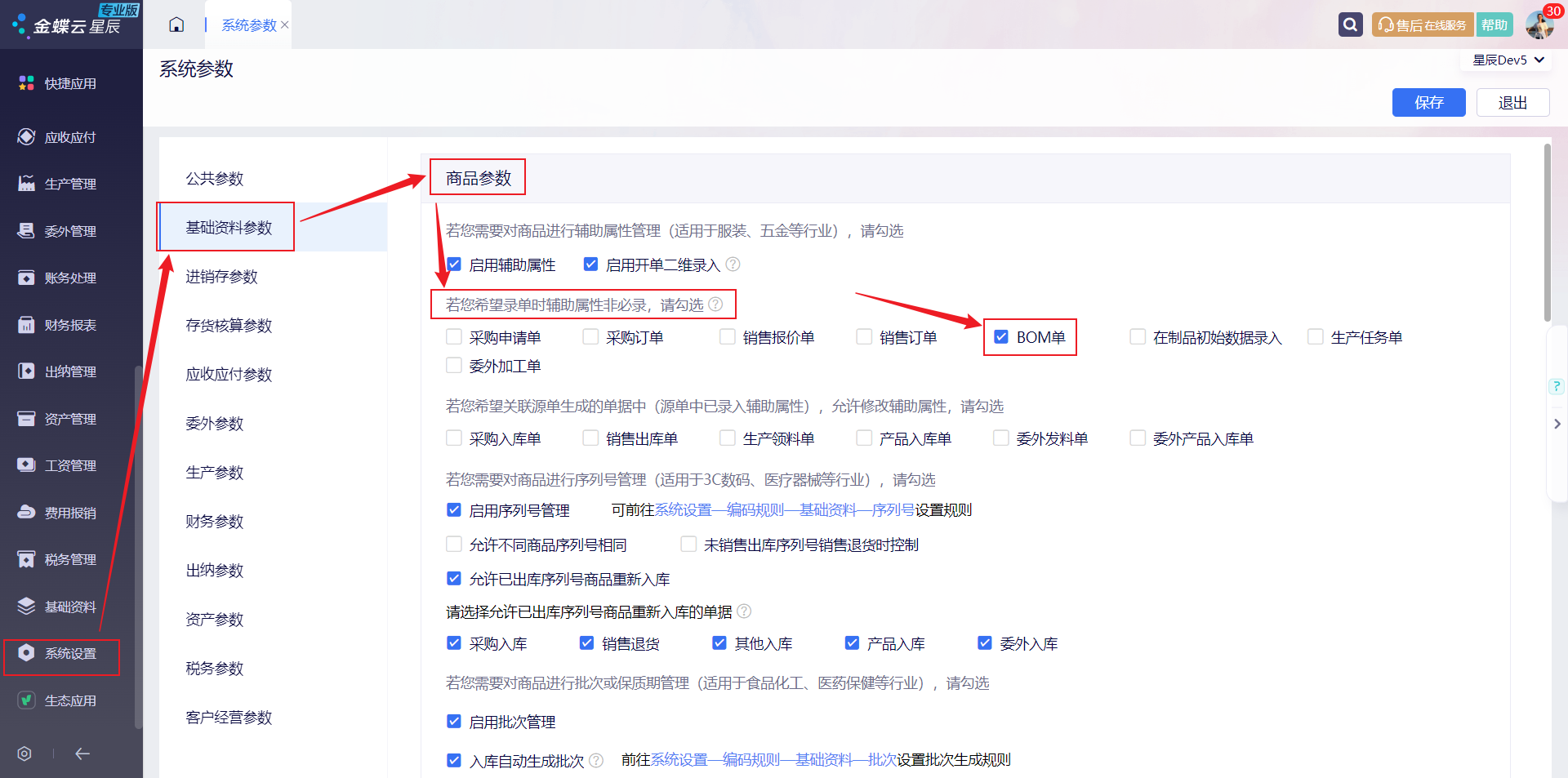Viewport: 1568px width, 778px height.
Task: Select the 存货核算参数 tab
Action: click(x=229, y=326)
